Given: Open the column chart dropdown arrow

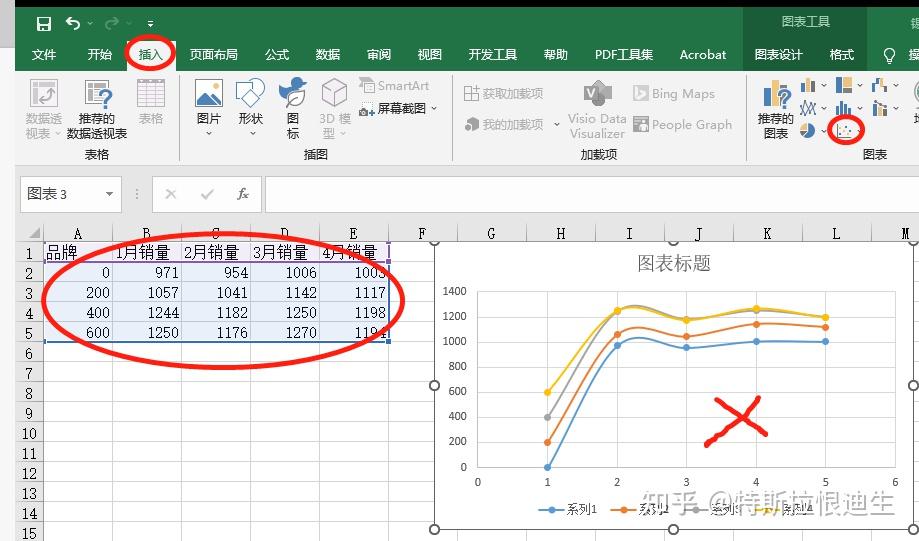Looking at the screenshot, I should pos(823,86).
